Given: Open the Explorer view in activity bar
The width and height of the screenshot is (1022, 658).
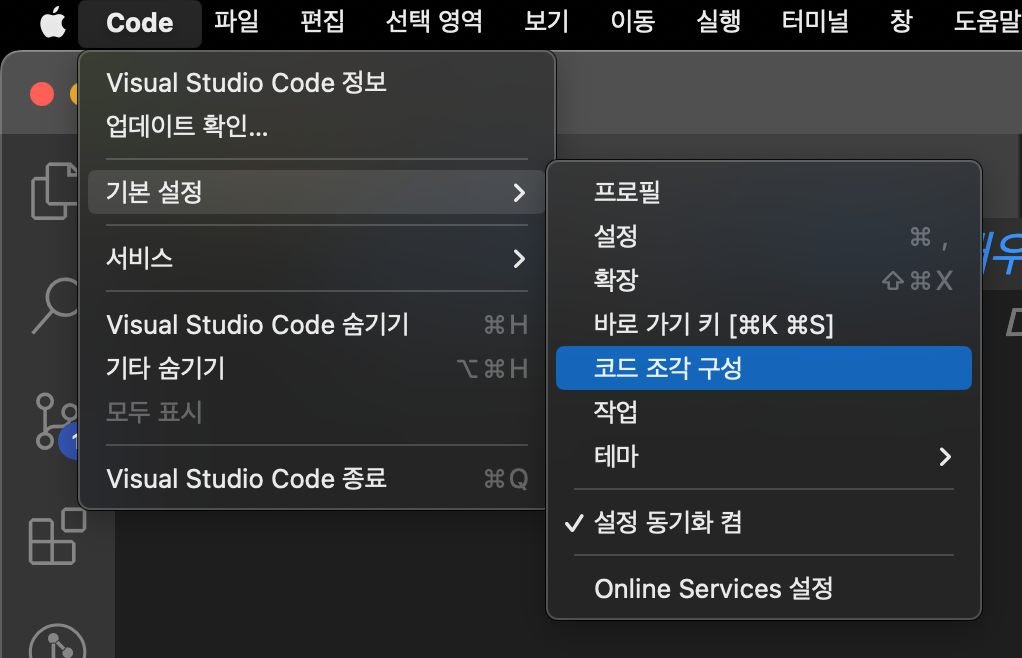Looking at the screenshot, I should (x=55, y=191).
